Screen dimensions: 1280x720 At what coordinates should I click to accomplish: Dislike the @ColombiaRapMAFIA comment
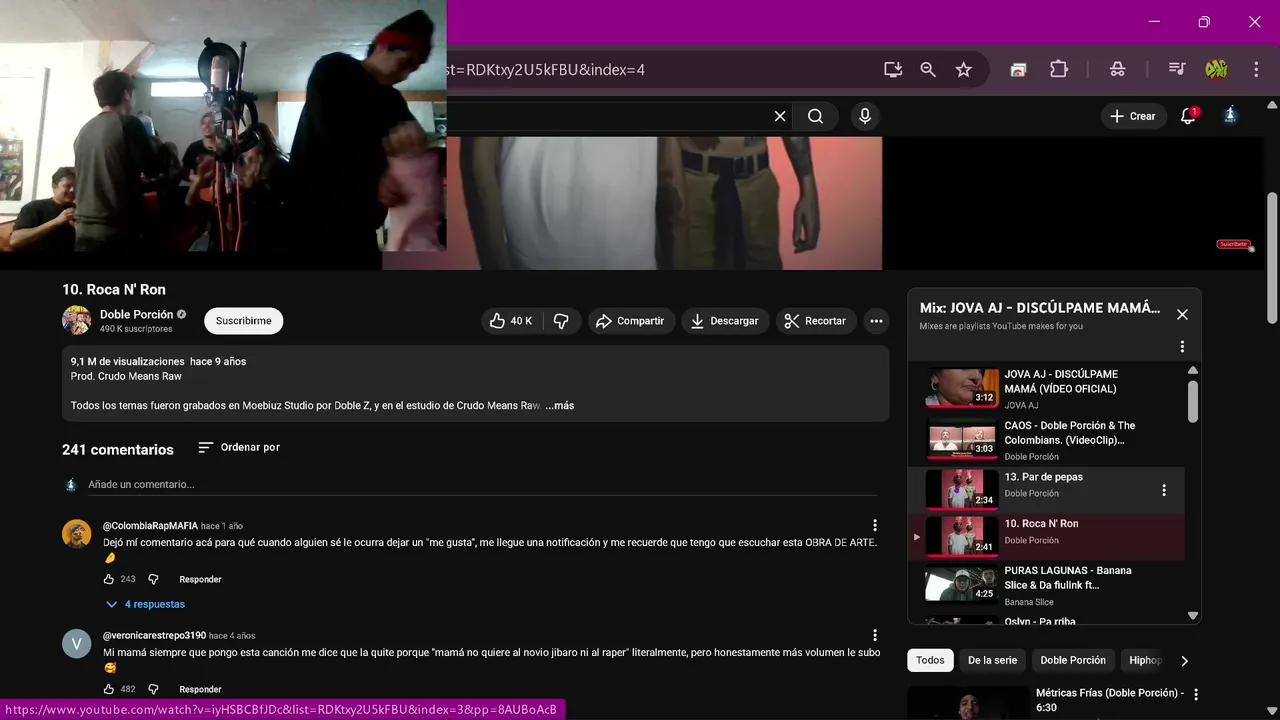(153, 579)
